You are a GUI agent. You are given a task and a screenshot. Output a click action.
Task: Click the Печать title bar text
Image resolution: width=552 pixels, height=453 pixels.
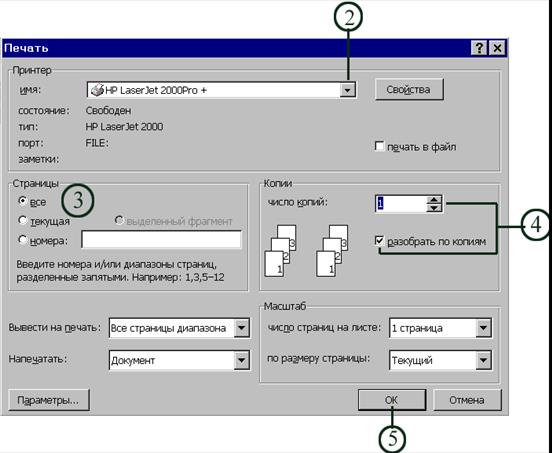point(26,48)
